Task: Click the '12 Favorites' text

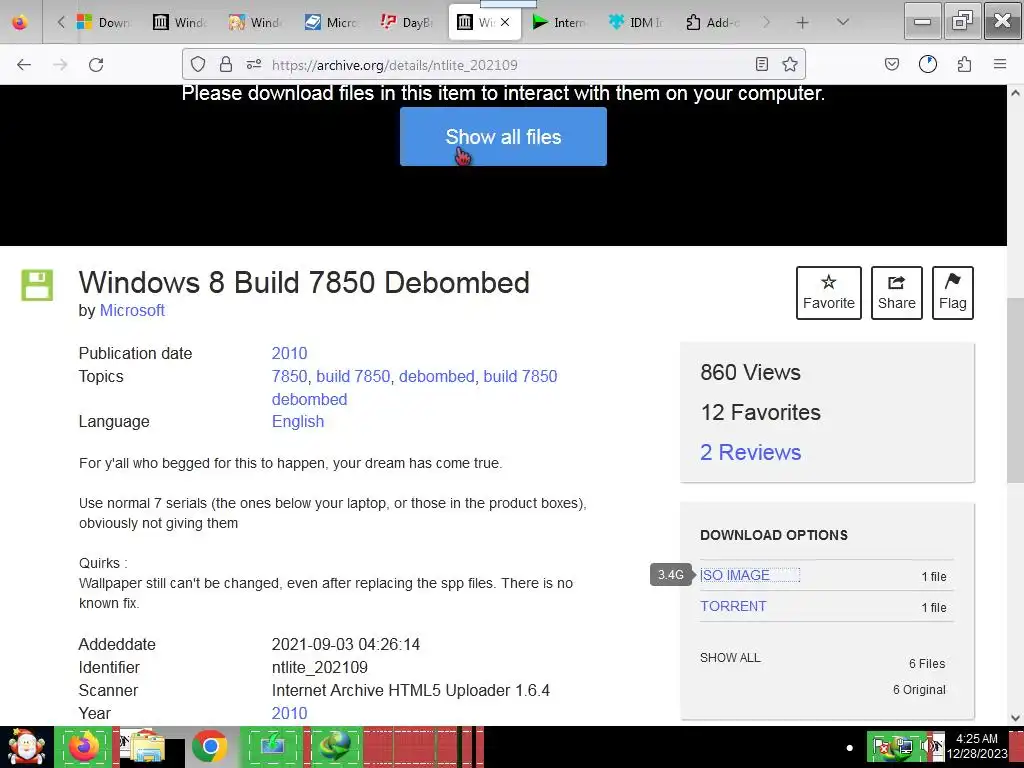Action: pos(760,412)
